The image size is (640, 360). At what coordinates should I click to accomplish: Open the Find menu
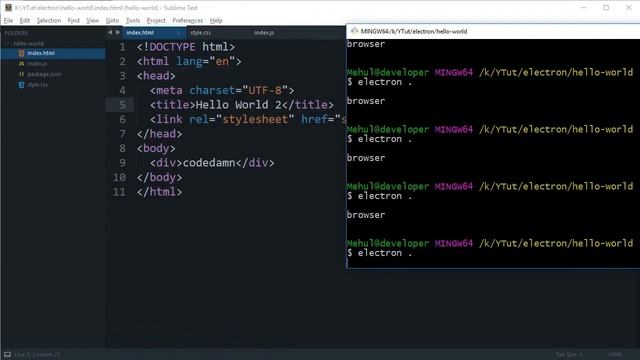point(73,20)
